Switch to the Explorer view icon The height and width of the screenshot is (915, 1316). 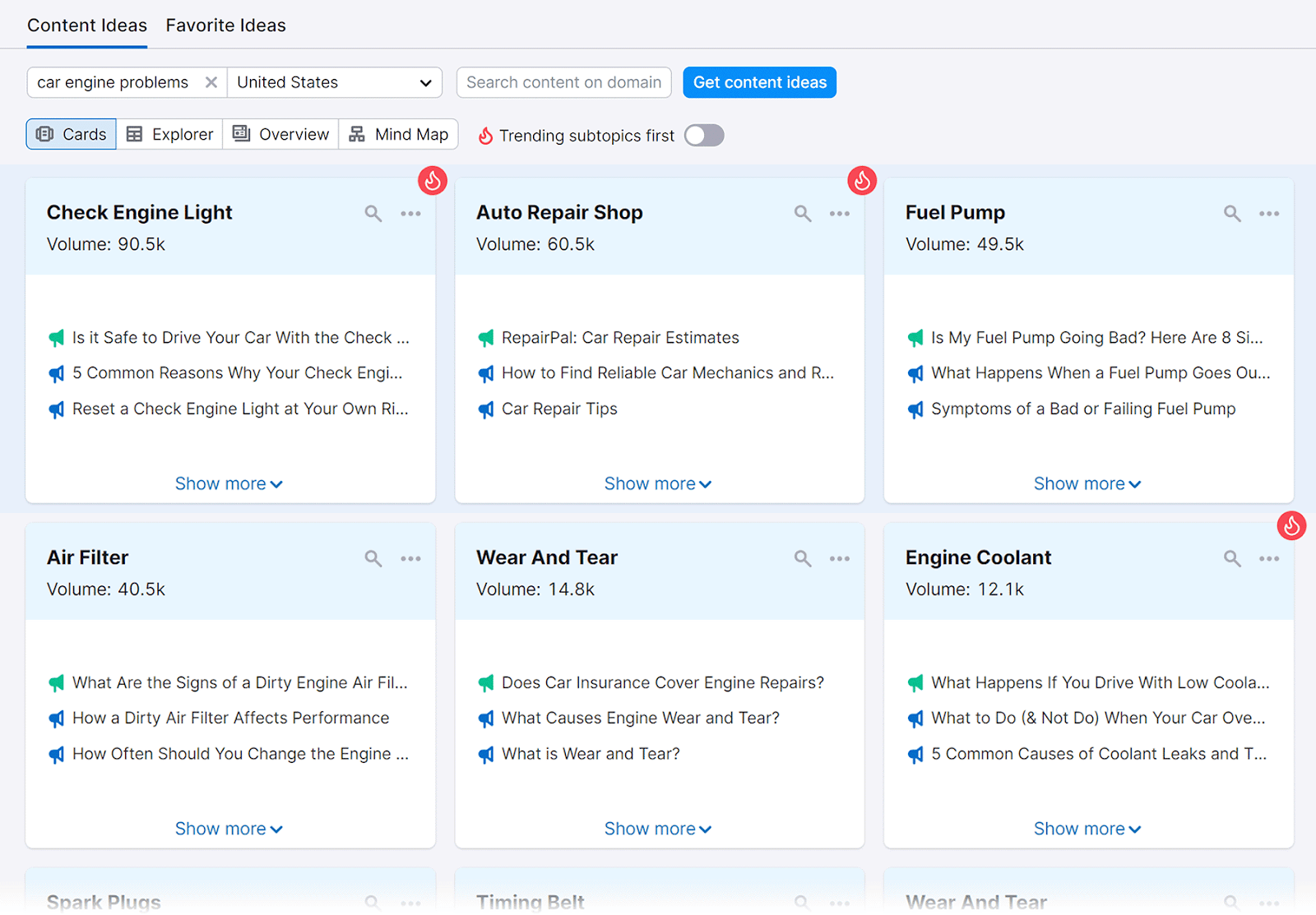click(x=169, y=134)
